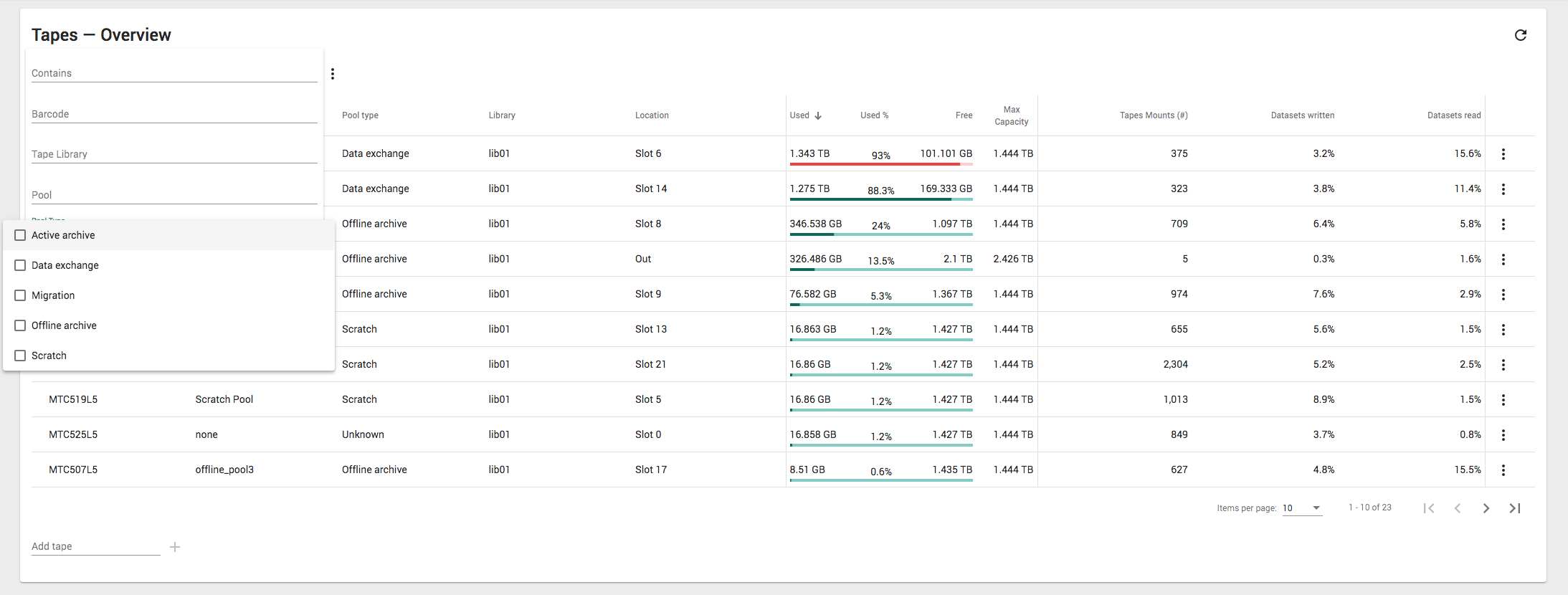Enable the Data exchange checkbox
Viewport: 1568px width, 595px height.
pos(21,265)
